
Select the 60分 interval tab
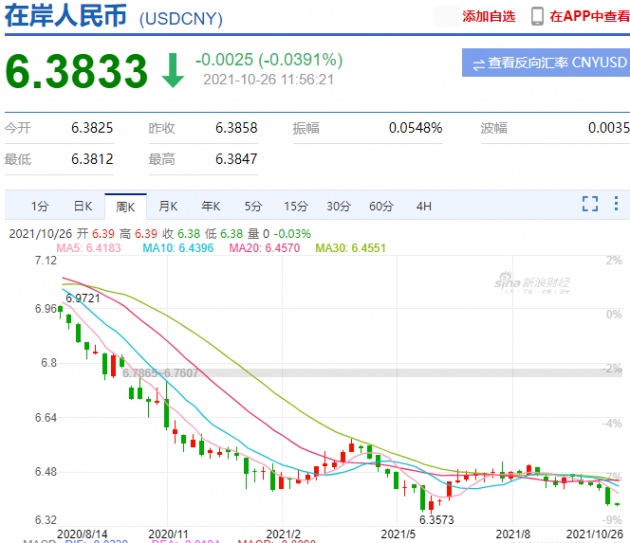[x=381, y=207]
